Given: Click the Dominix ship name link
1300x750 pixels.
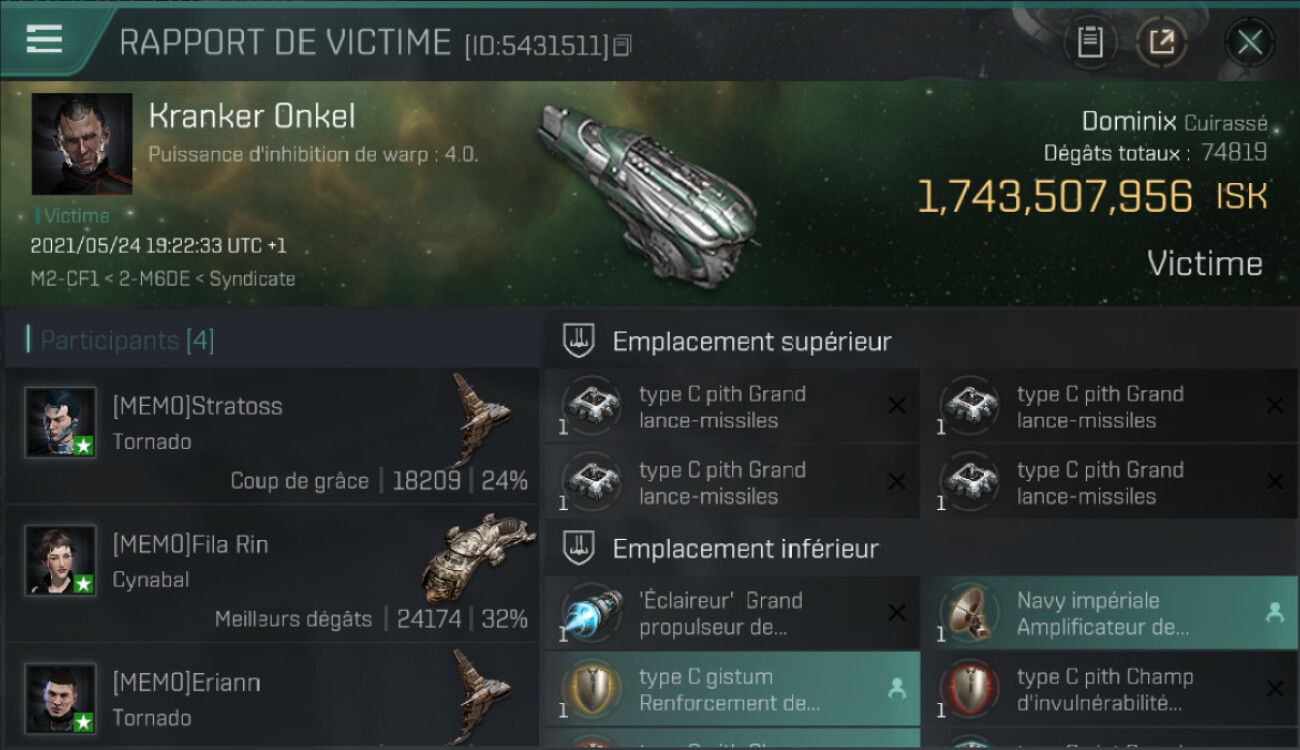Looking at the screenshot, I should (x=1130, y=122).
